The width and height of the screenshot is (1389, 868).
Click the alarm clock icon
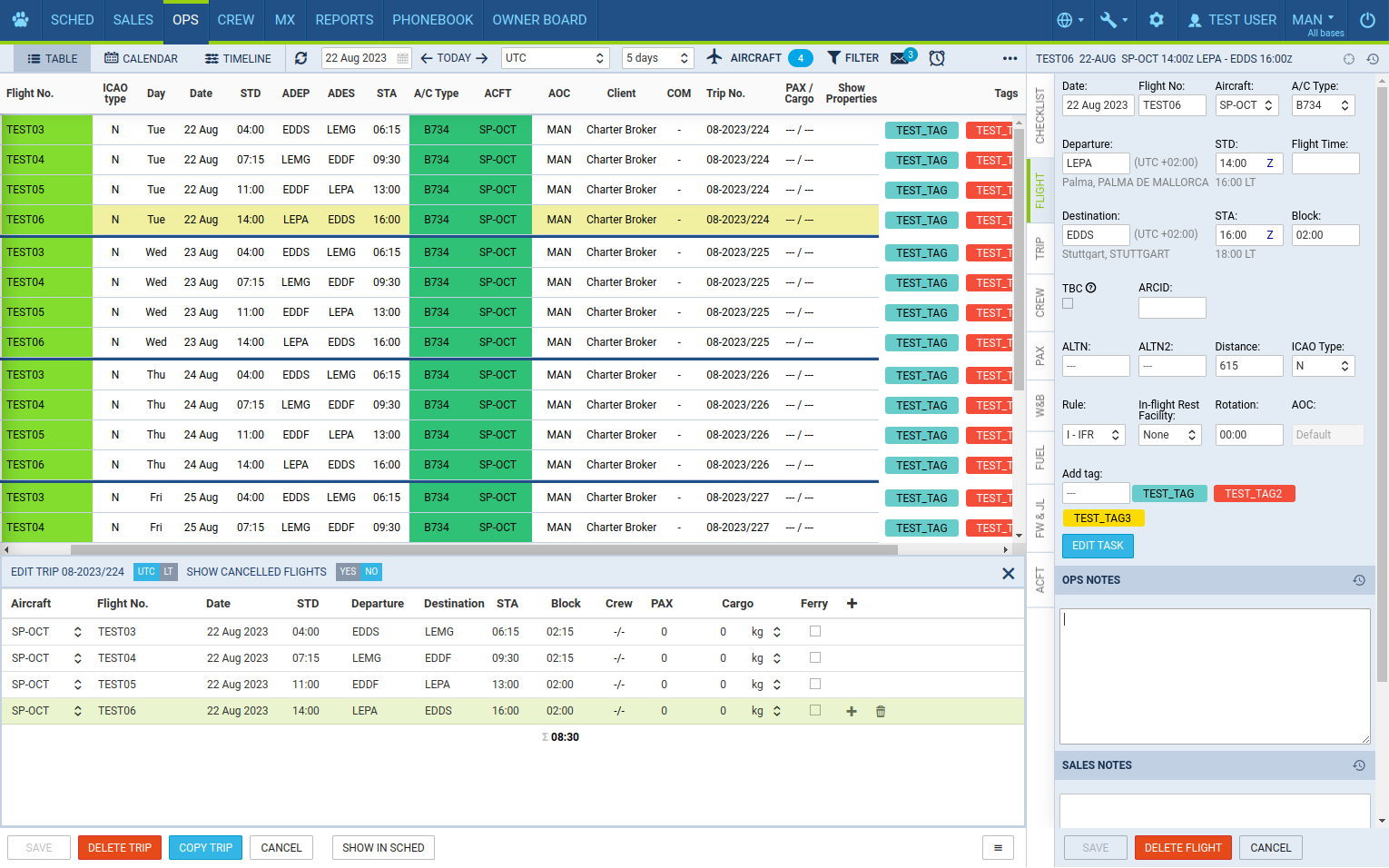pos(937,58)
